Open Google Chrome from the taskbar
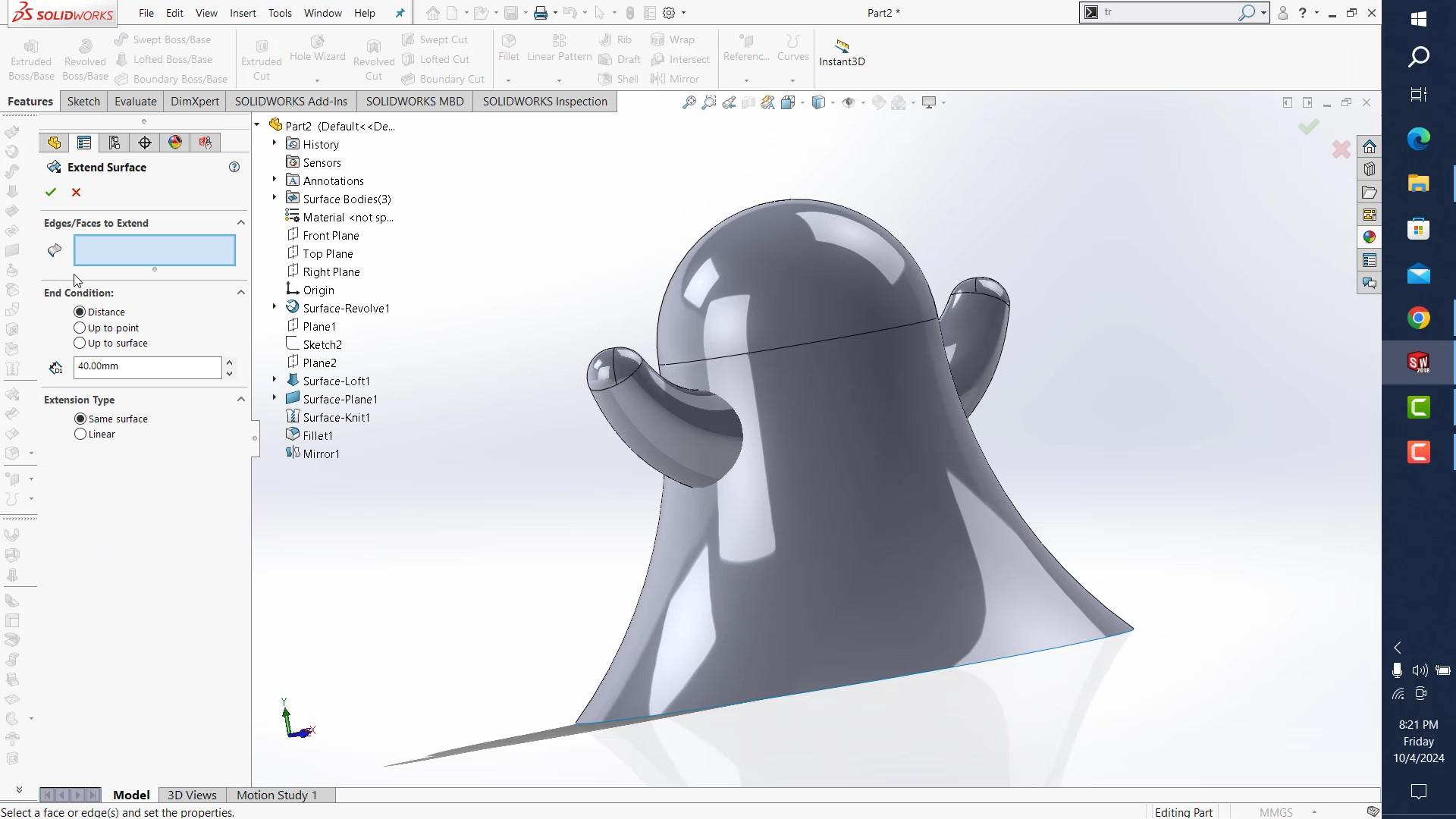This screenshot has width=1456, height=819. (1418, 318)
